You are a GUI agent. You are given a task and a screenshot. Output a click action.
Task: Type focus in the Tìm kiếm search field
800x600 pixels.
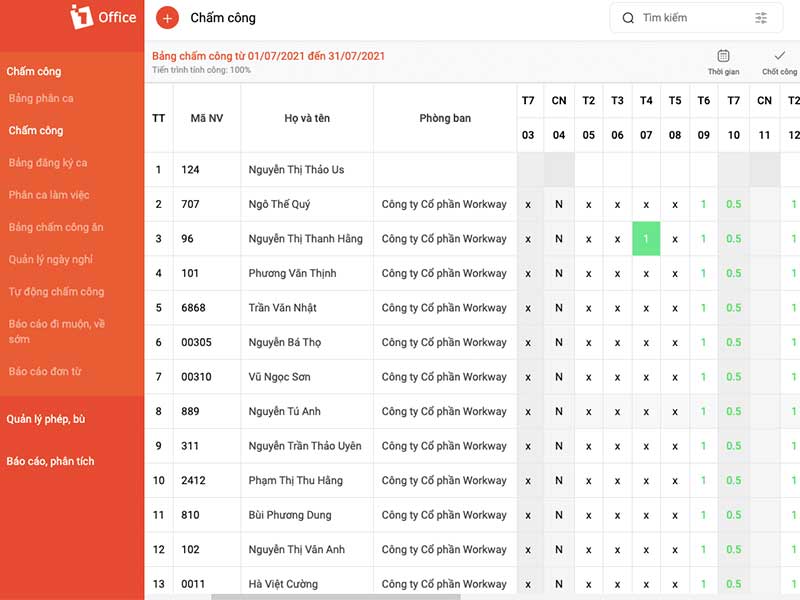(696, 18)
